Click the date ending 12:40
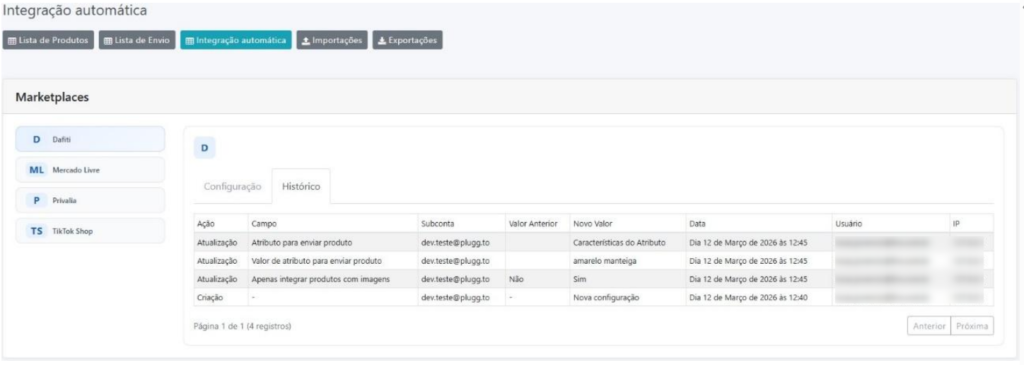The width and height of the screenshot is (1024, 365). [x=749, y=297]
